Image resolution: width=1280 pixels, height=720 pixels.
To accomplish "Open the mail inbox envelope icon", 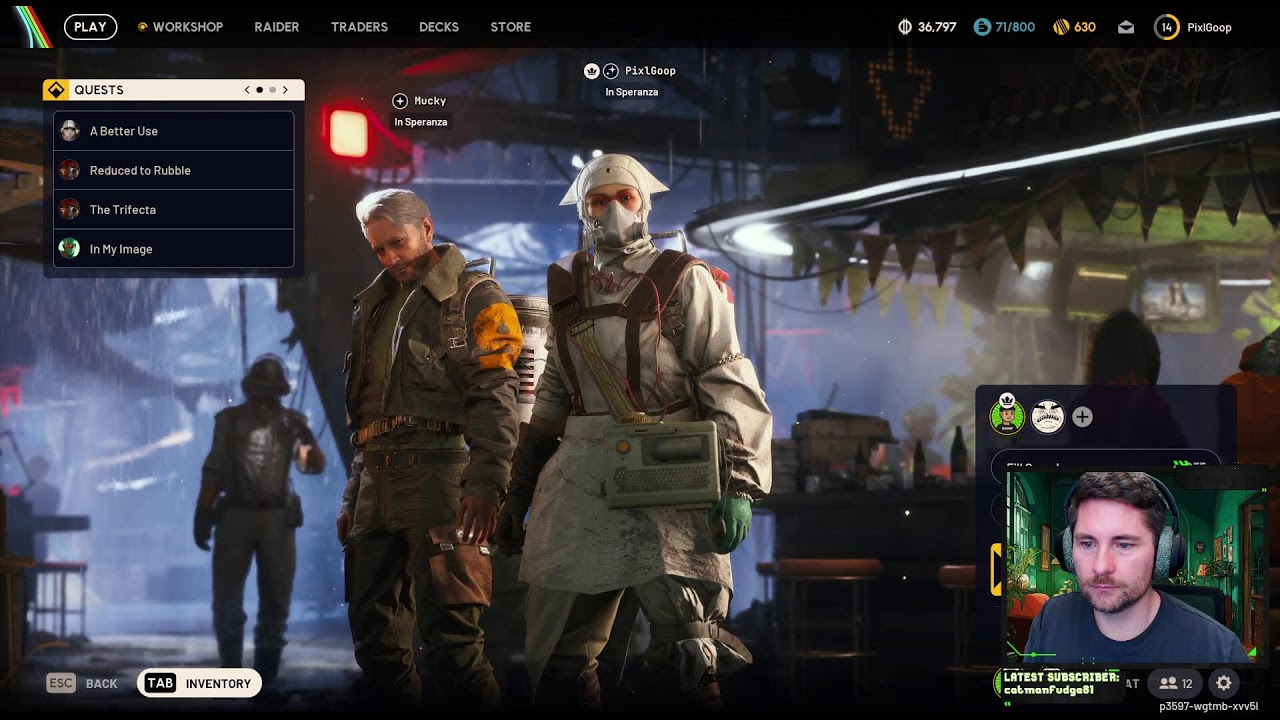I will (1126, 27).
